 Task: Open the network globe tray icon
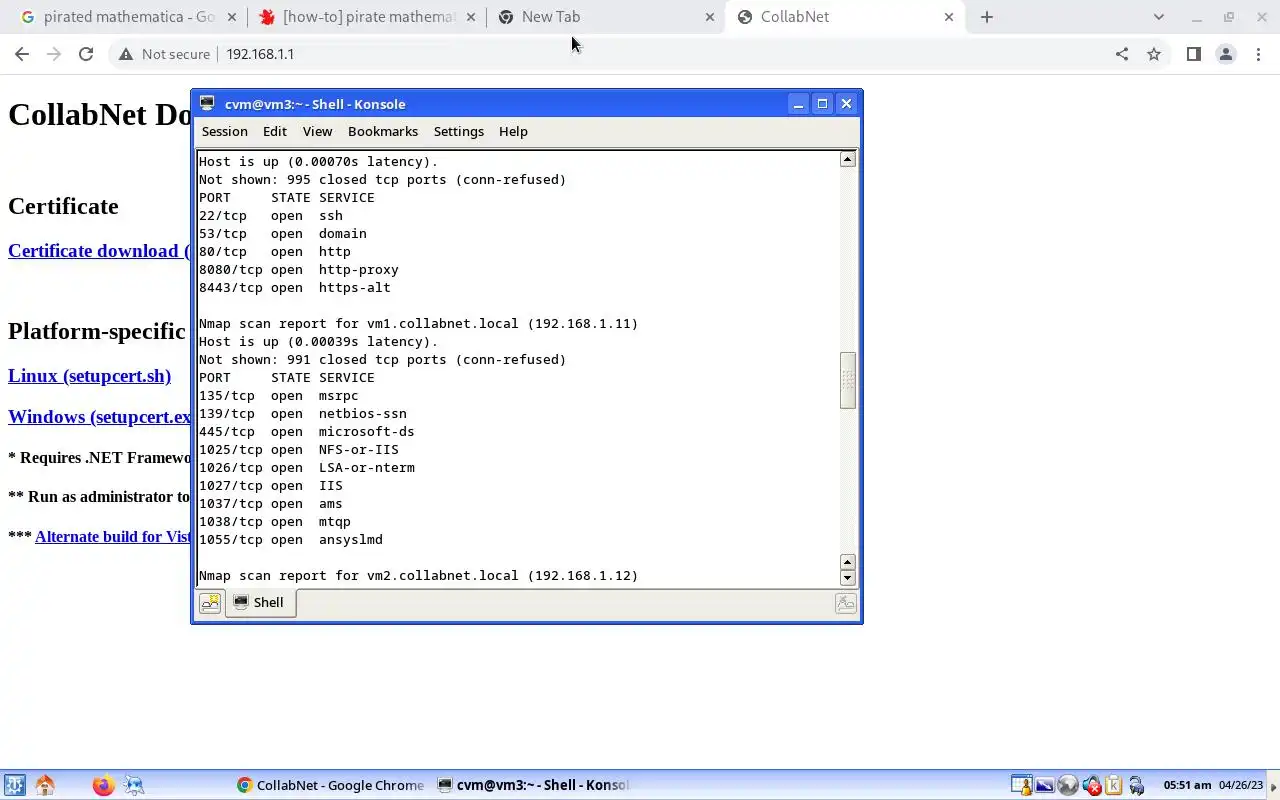[x=1068, y=785]
